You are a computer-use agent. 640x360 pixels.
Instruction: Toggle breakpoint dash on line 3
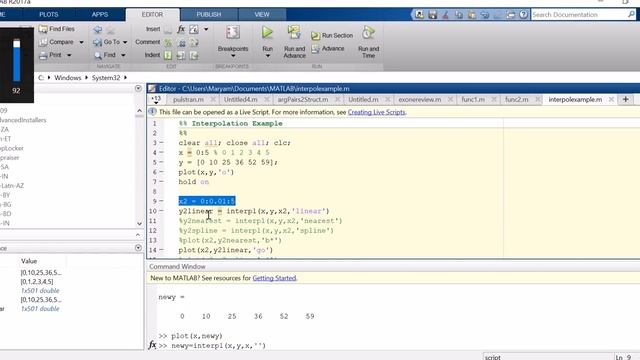162,142
